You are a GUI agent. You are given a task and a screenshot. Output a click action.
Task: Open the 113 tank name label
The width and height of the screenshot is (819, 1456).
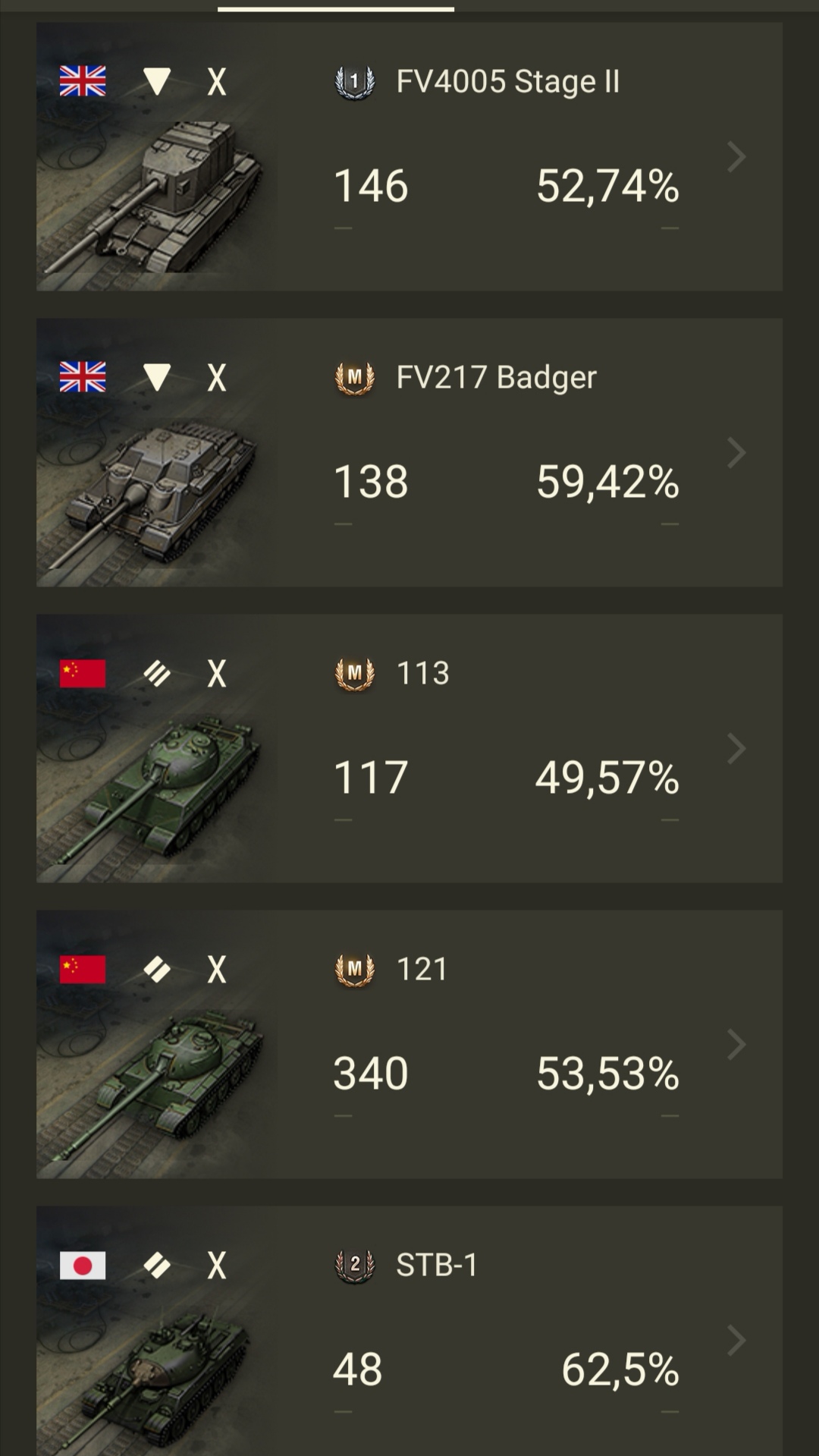point(423,673)
